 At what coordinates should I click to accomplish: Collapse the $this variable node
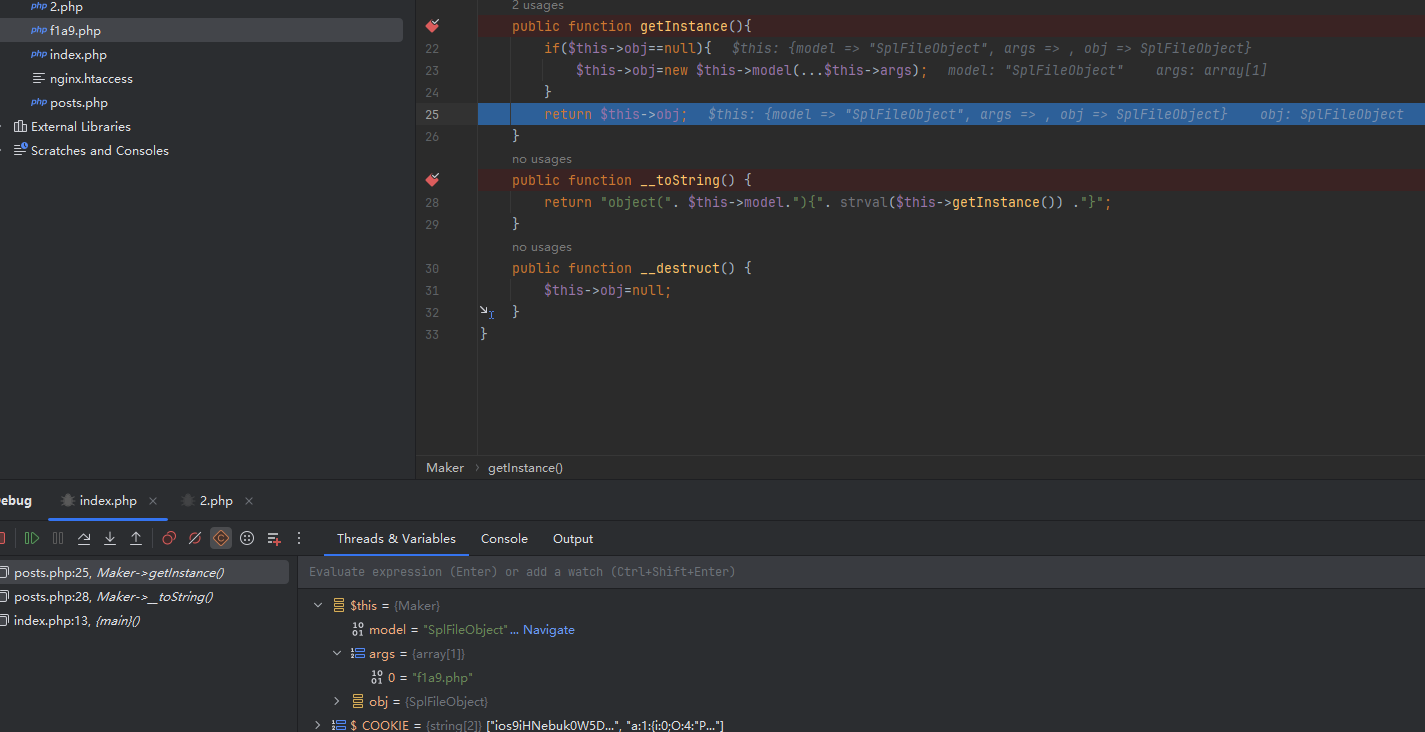pos(318,606)
